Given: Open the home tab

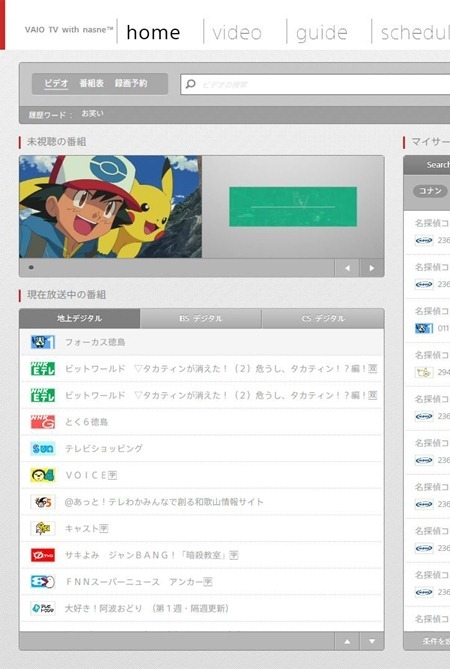Looking at the screenshot, I should [x=153, y=32].
